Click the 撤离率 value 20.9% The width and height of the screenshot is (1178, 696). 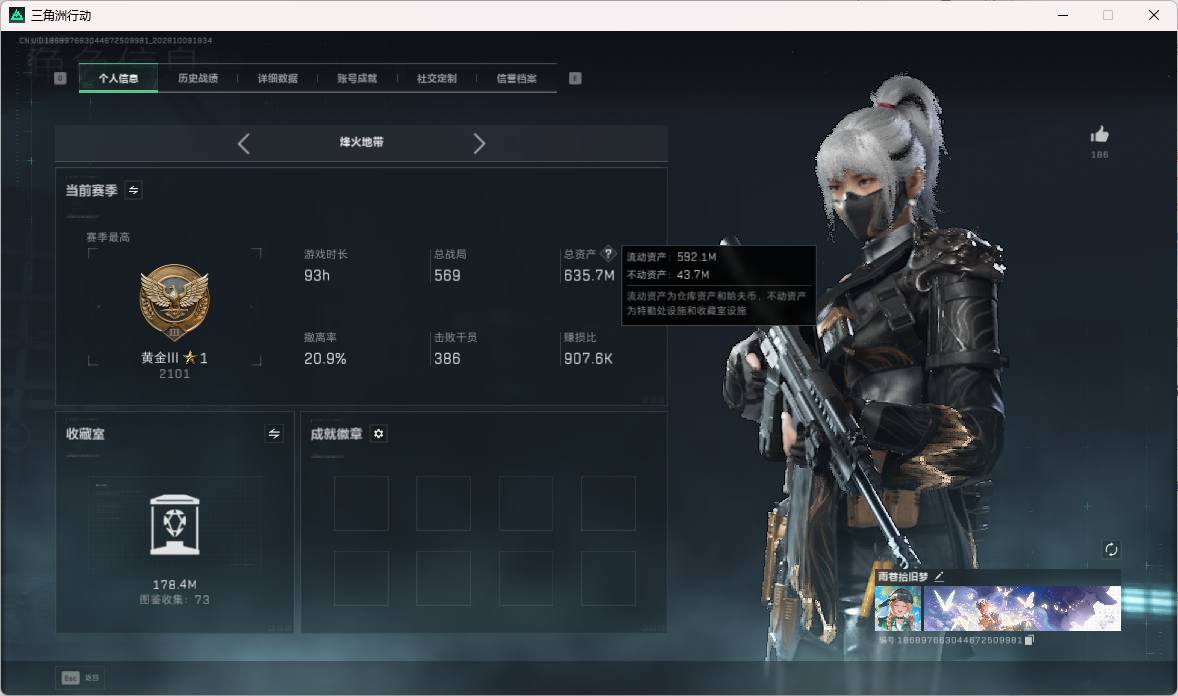(325, 359)
